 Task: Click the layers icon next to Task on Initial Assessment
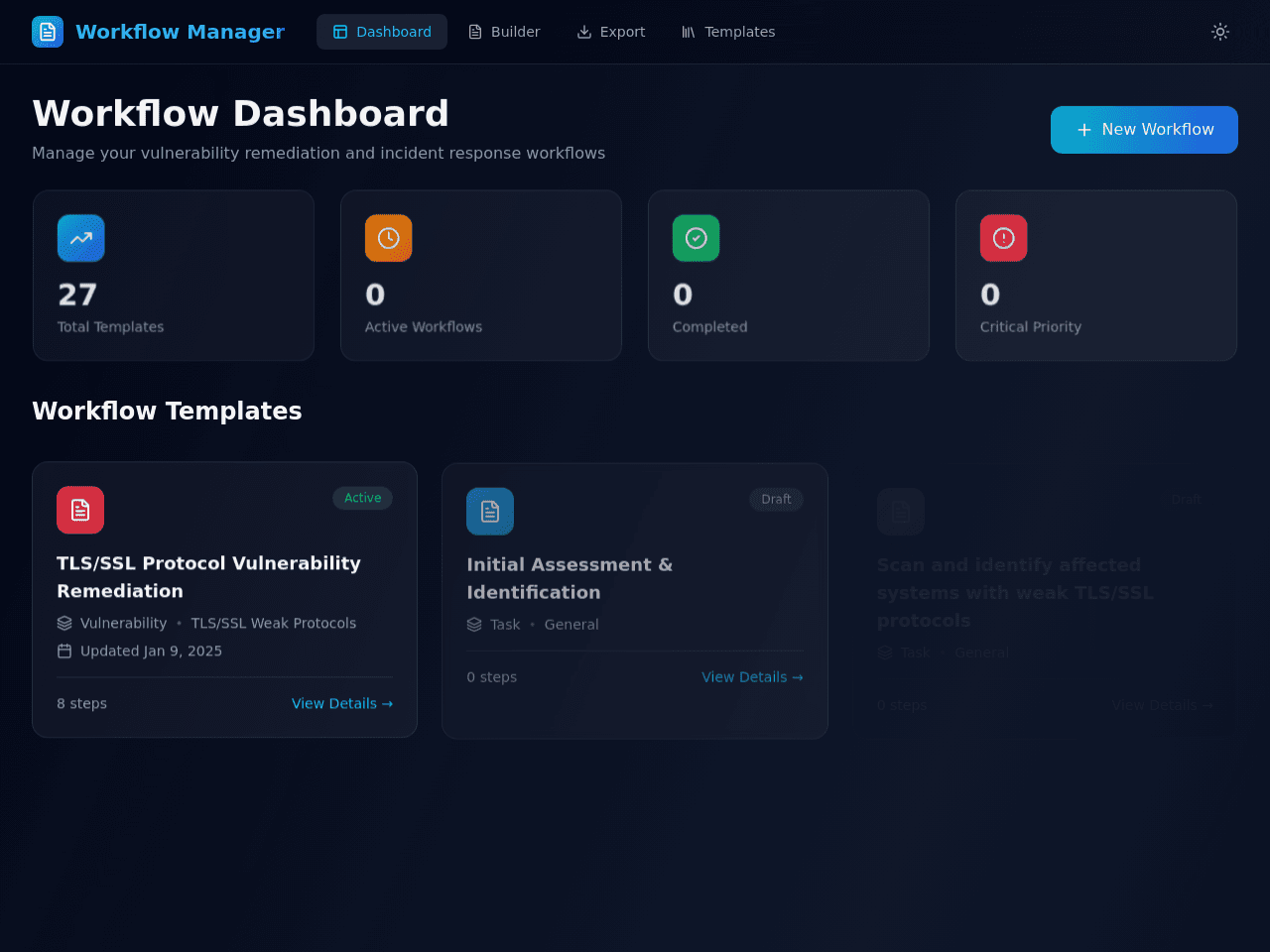(x=474, y=625)
